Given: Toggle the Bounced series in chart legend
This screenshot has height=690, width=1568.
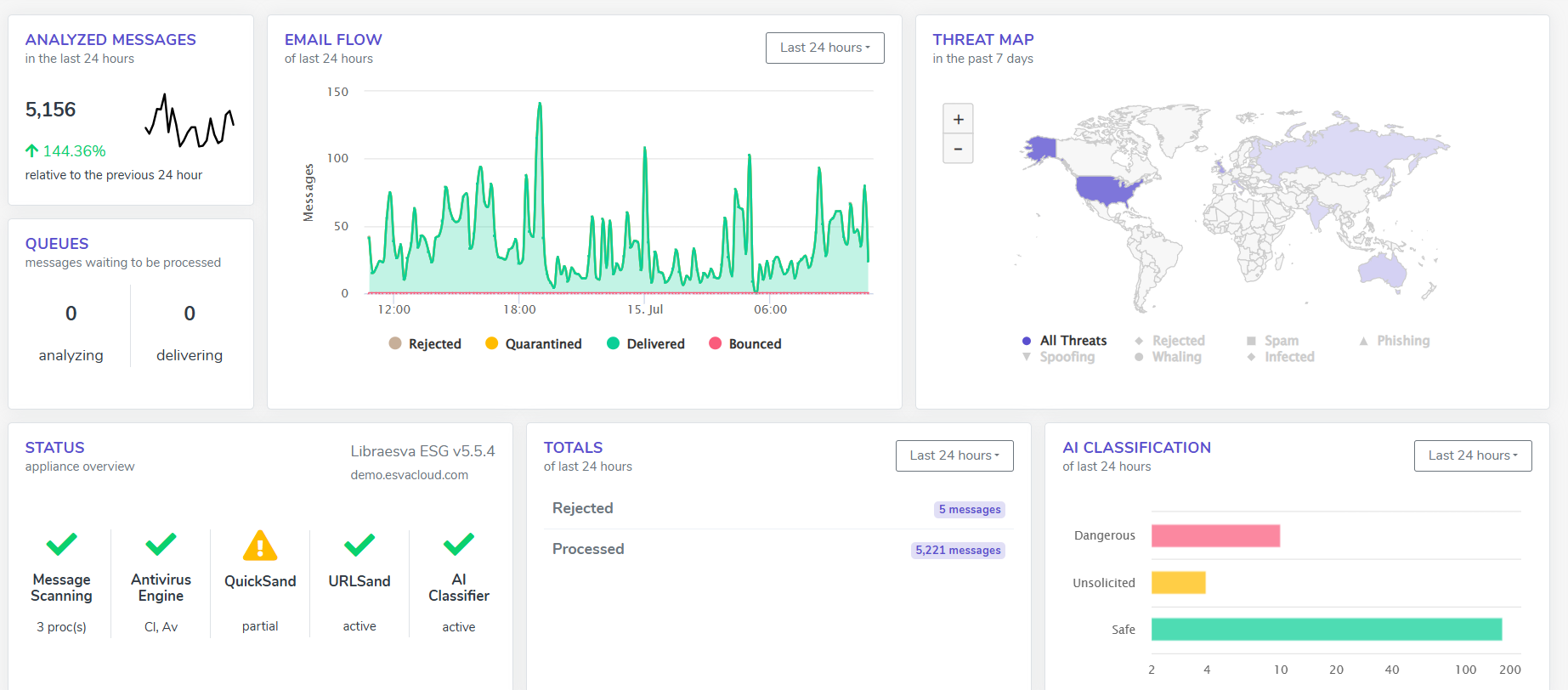Looking at the screenshot, I should [745, 343].
